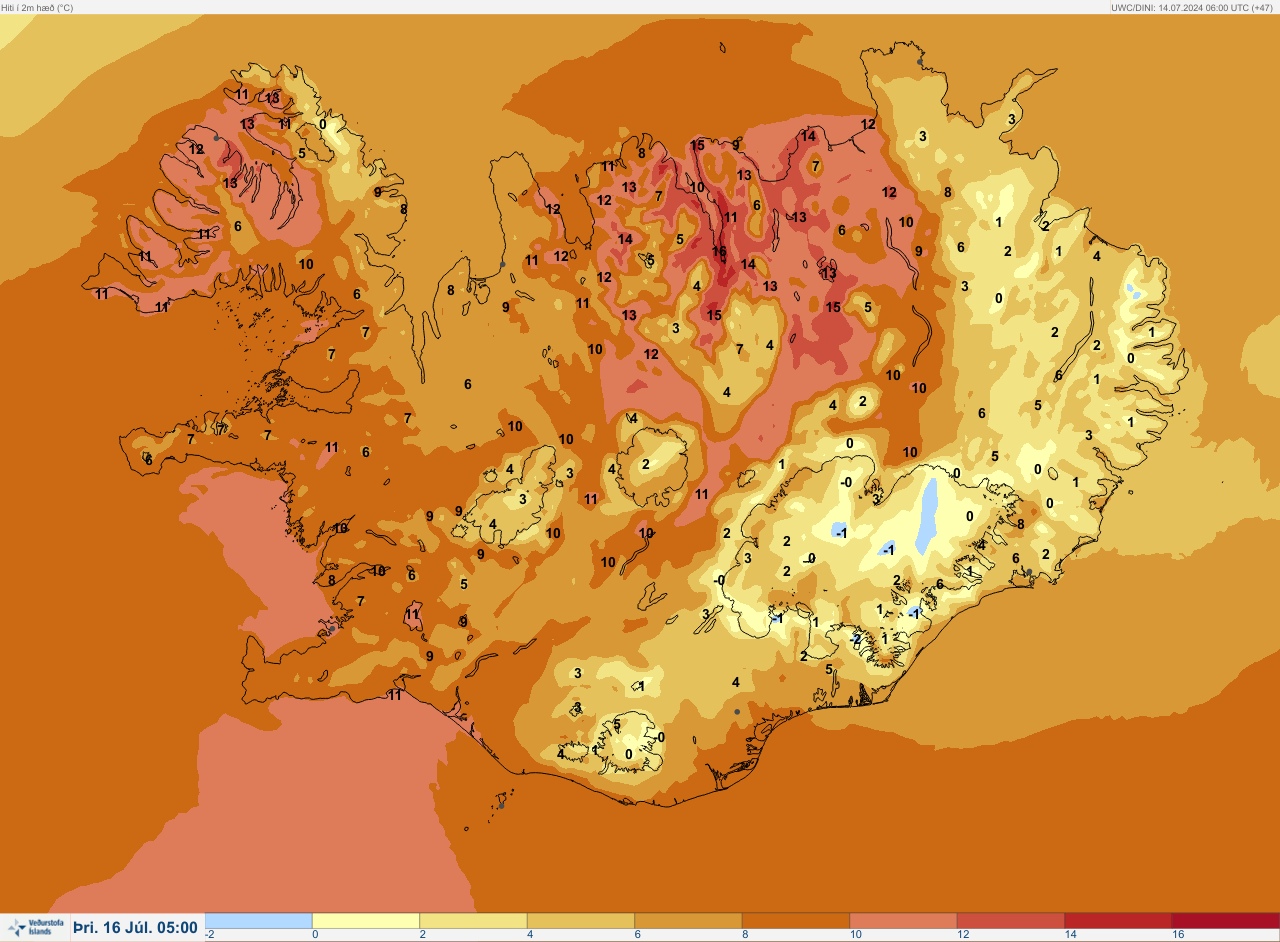
Task: Pick the 14 to 16 legend color swatch
Action: click(1118, 920)
